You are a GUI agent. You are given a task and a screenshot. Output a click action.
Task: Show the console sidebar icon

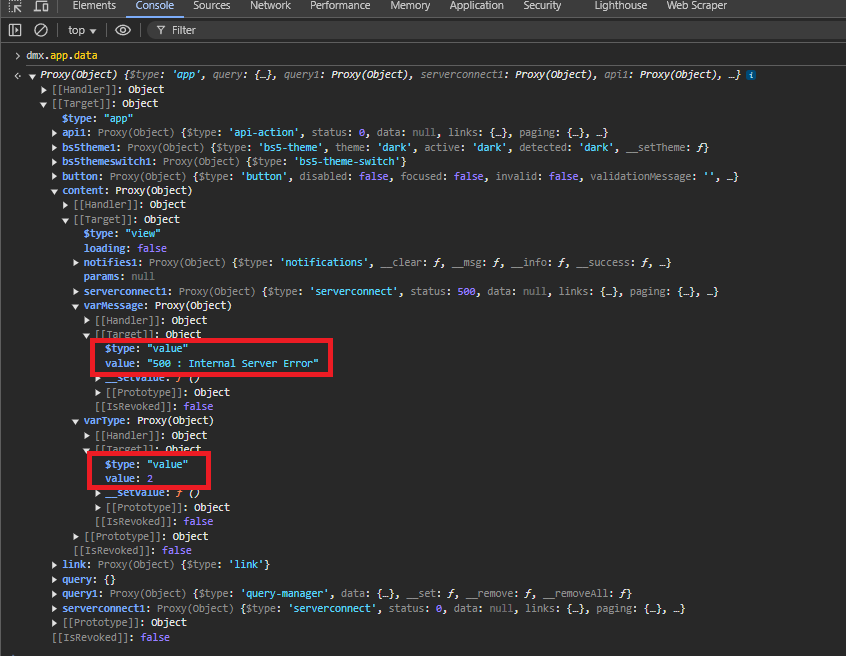(15, 30)
